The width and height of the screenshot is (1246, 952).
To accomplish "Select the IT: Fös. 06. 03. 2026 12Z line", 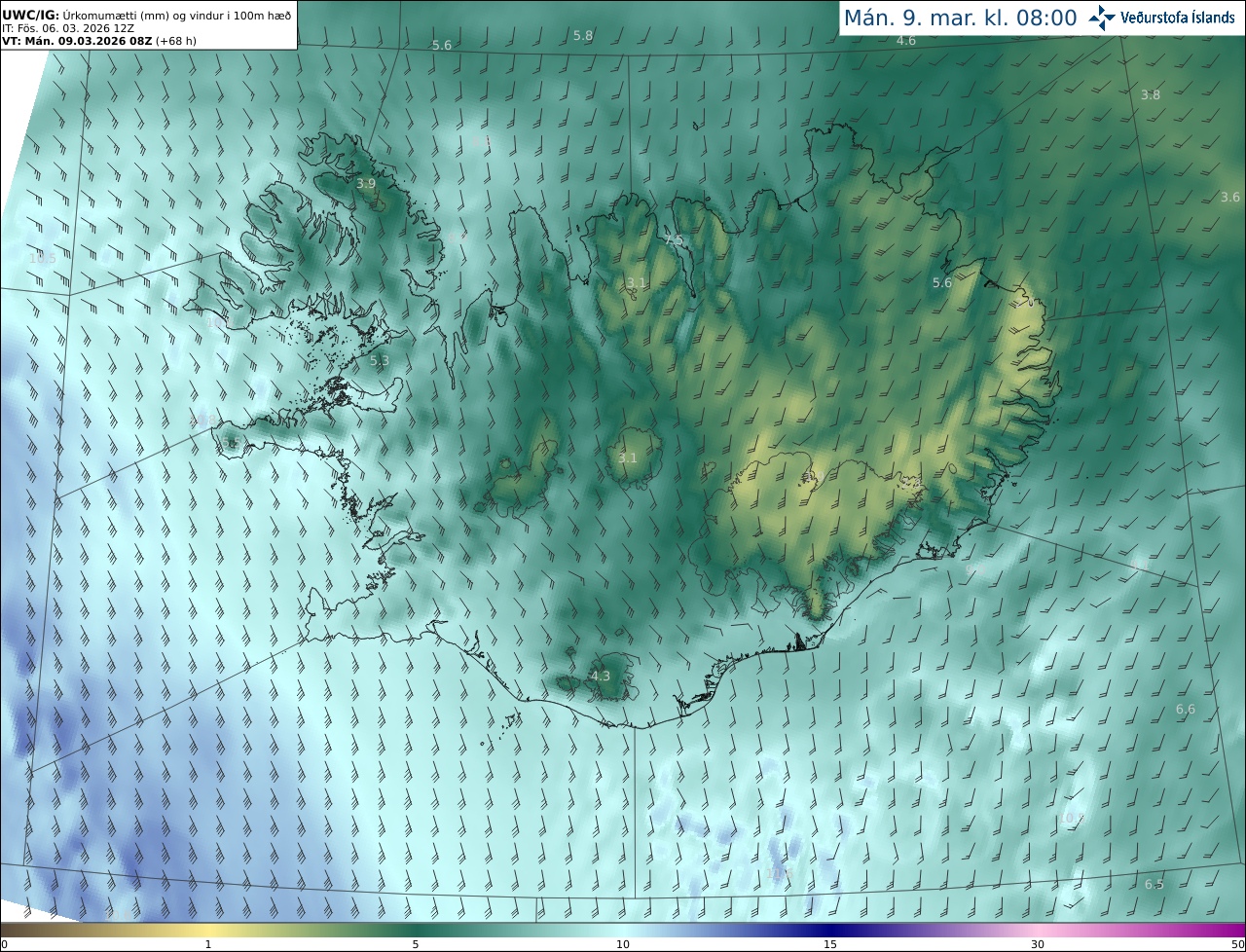I will pyautogui.click(x=68, y=28).
